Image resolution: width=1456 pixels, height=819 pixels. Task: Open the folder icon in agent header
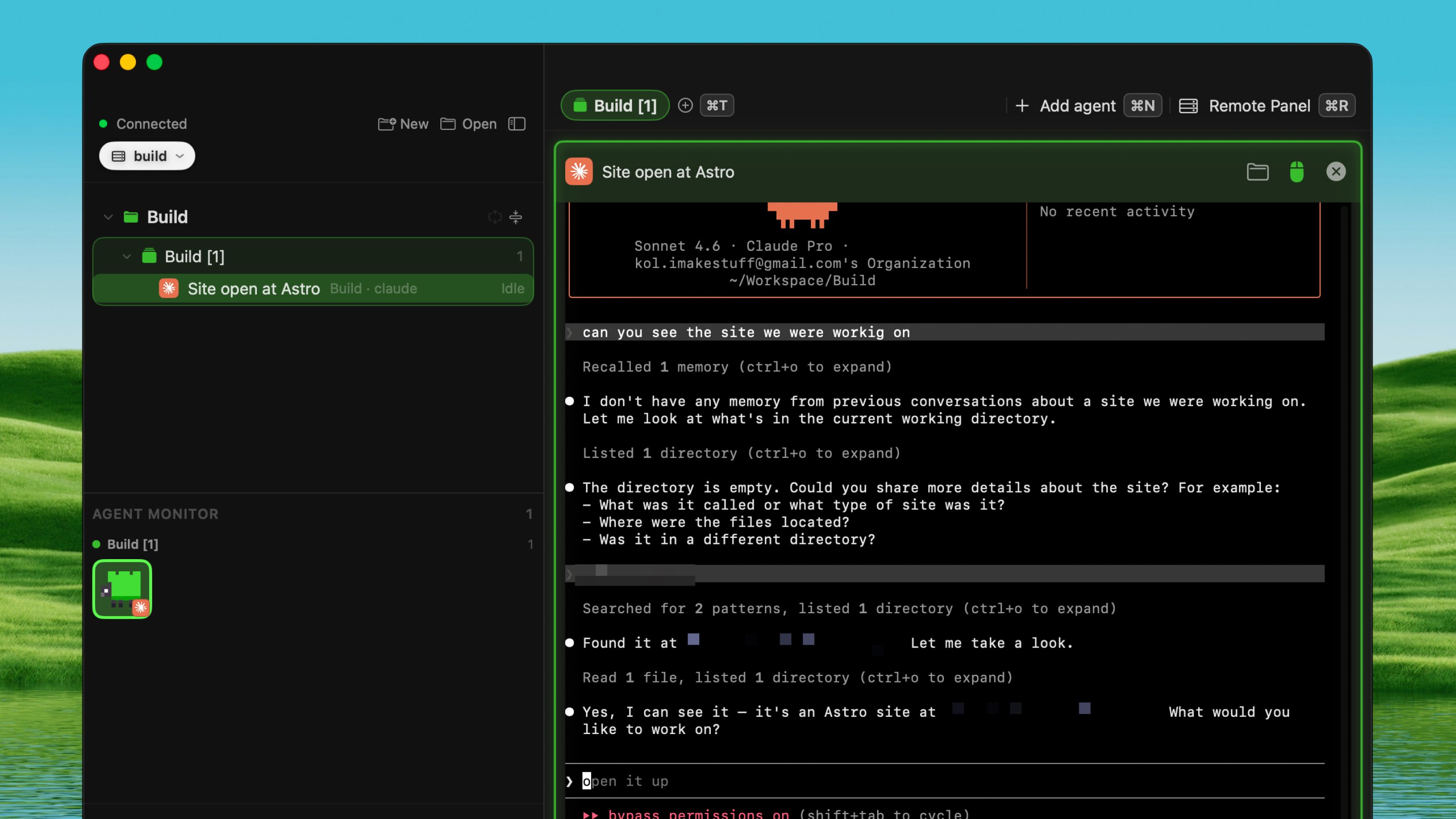[1258, 172]
